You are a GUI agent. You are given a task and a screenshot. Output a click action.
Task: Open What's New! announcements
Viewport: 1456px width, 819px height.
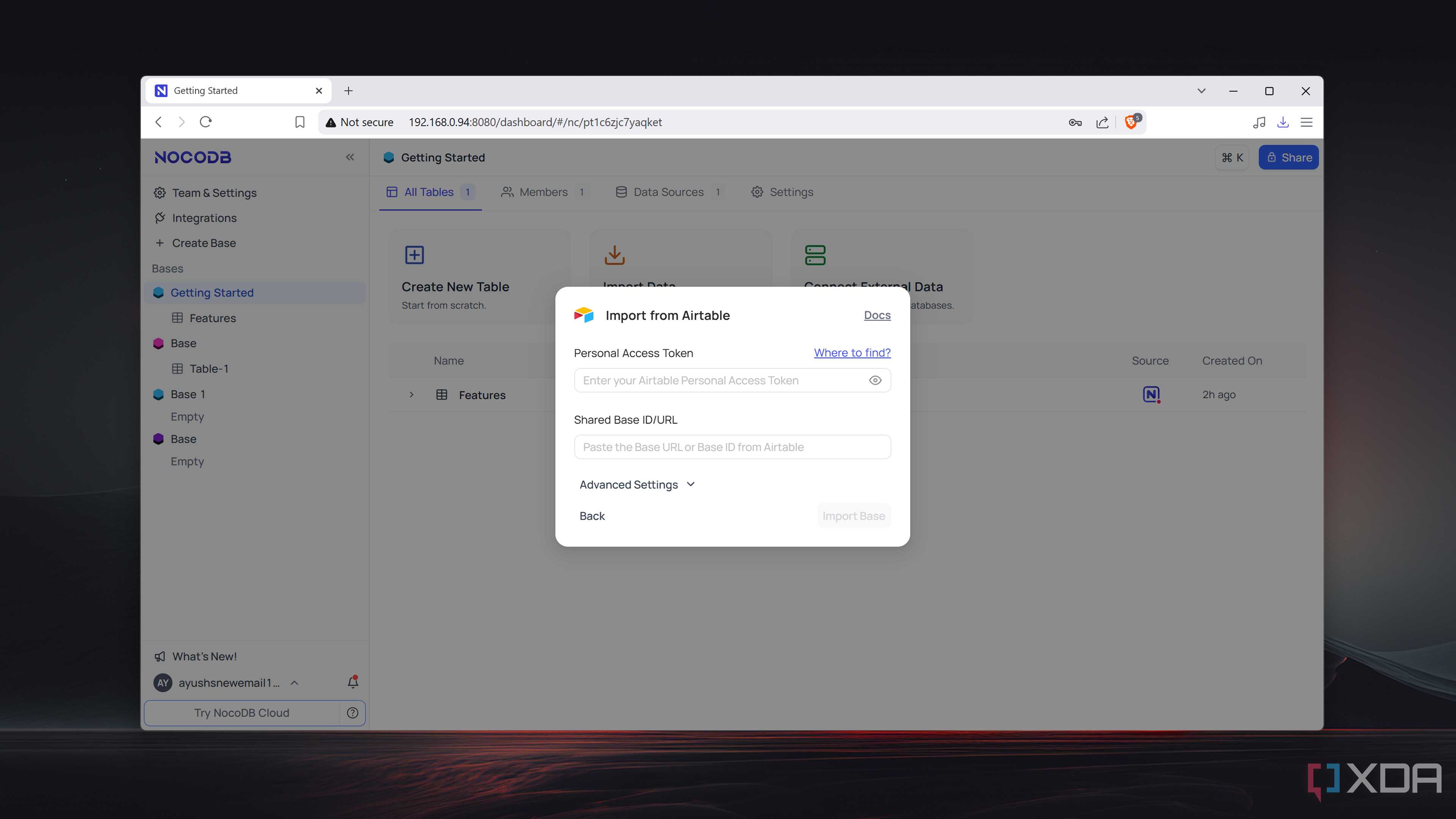[196, 656]
